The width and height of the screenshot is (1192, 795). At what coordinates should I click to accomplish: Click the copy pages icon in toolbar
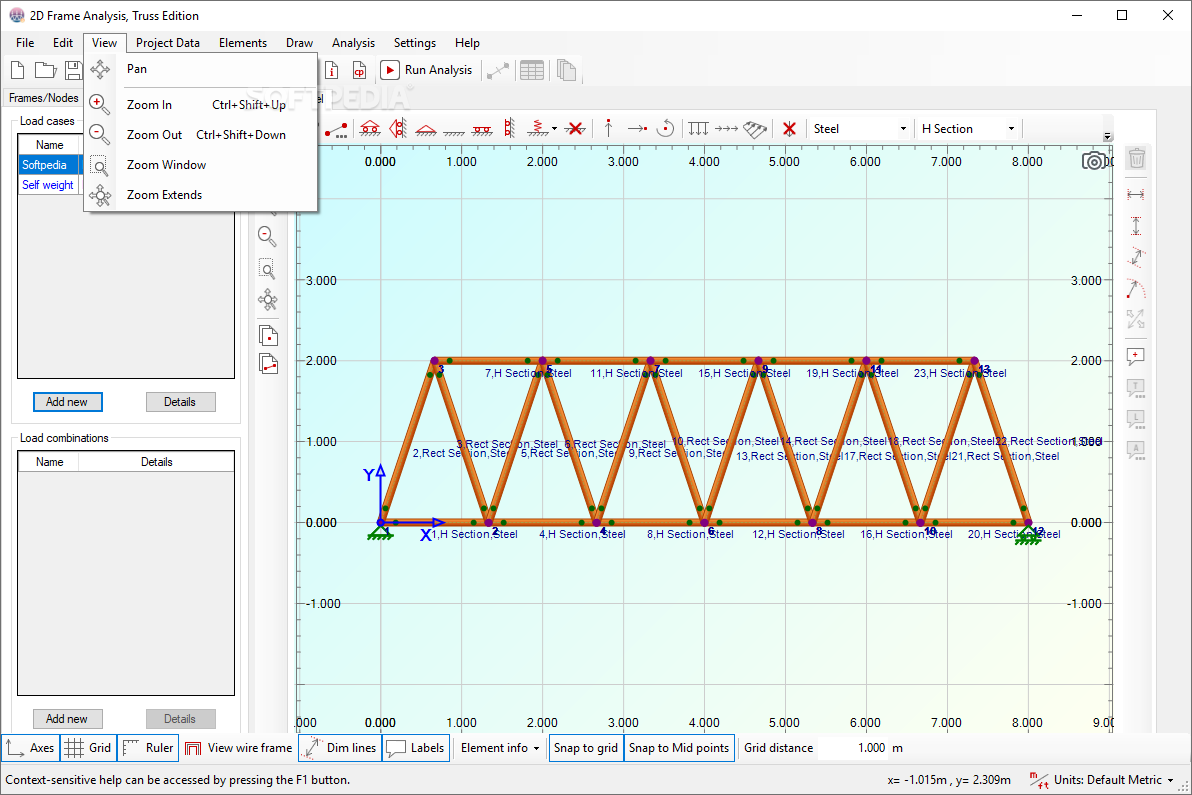[x=566, y=71]
